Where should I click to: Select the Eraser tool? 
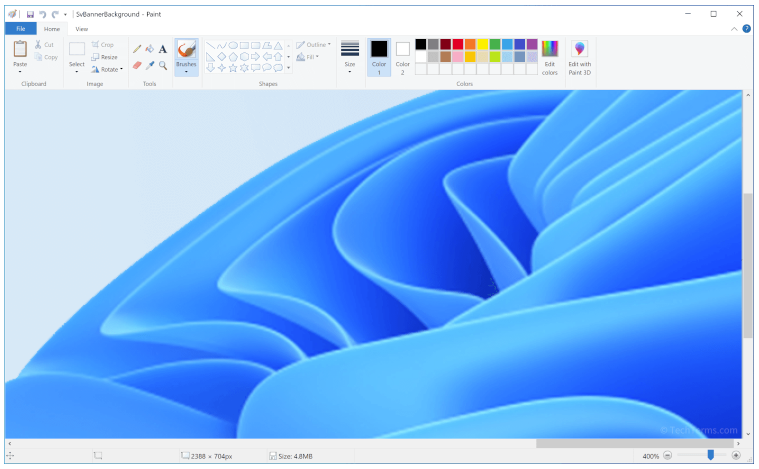(x=137, y=65)
